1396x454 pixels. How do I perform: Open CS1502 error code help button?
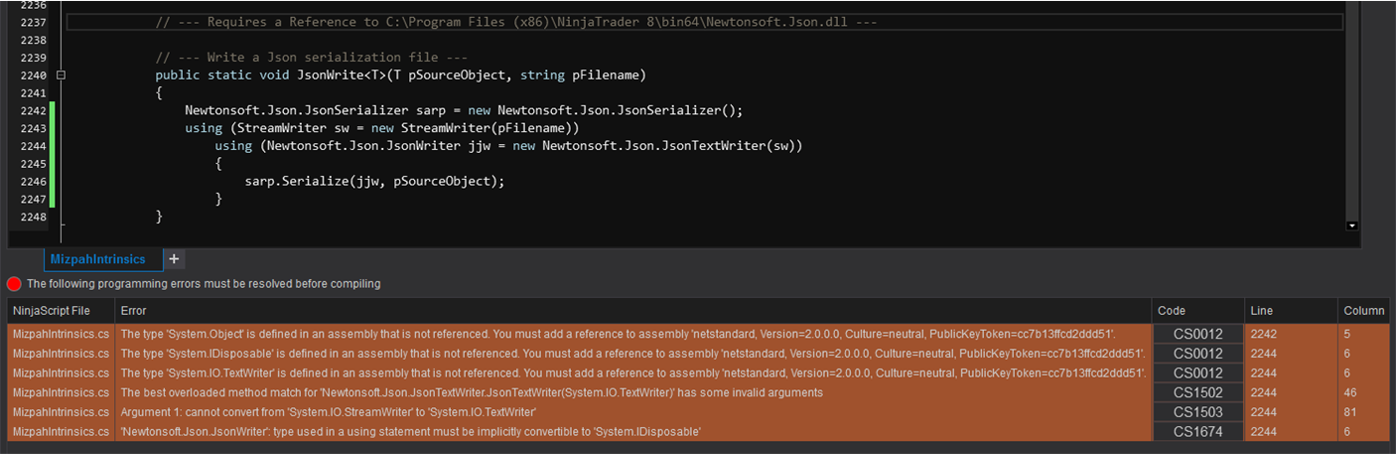click(x=1198, y=393)
